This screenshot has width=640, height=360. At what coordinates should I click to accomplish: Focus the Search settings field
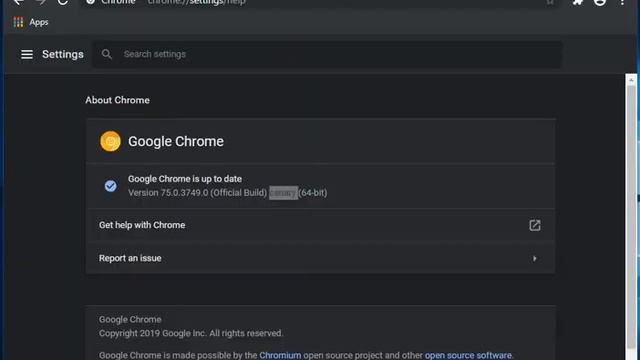(x=327, y=54)
